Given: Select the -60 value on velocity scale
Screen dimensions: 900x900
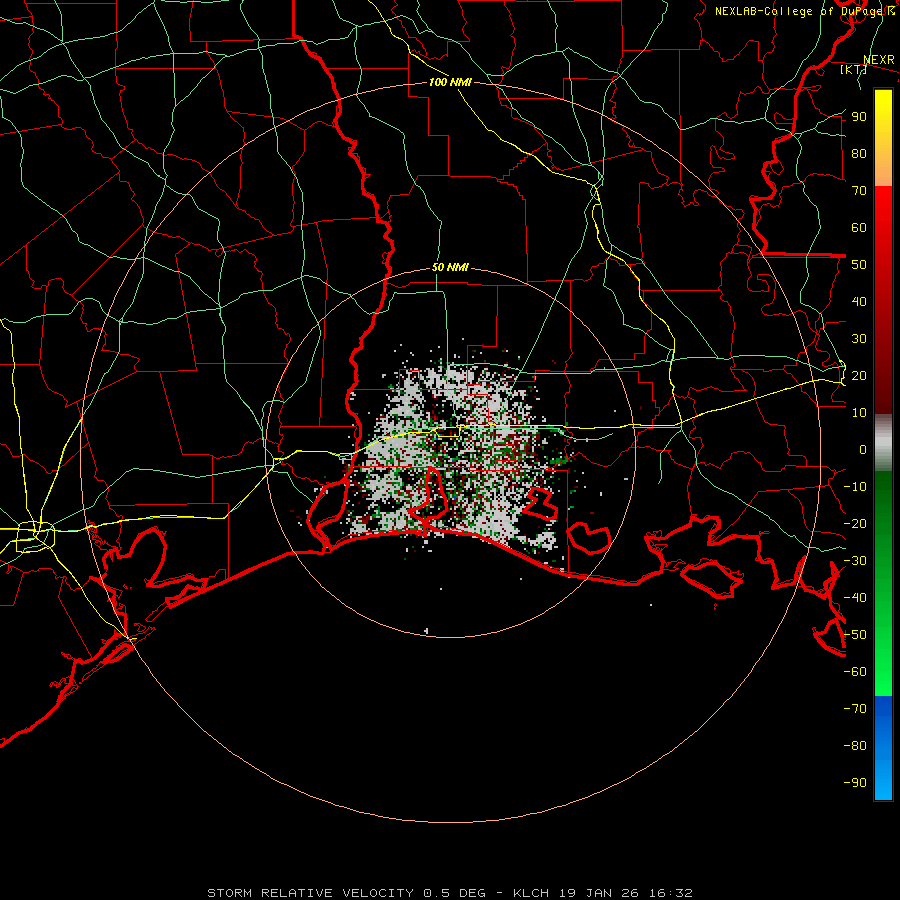Looking at the screenshot, I should point(855,672).
